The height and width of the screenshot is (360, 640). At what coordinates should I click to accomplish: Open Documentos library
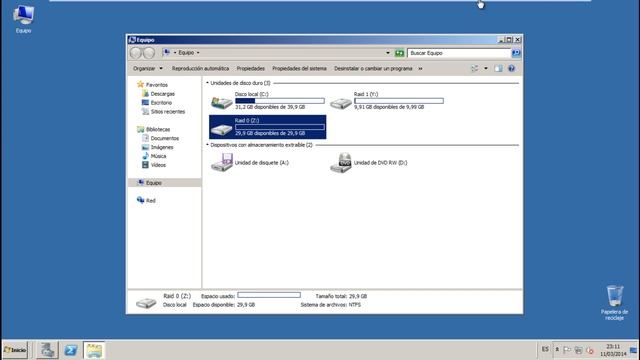[164, 138]
